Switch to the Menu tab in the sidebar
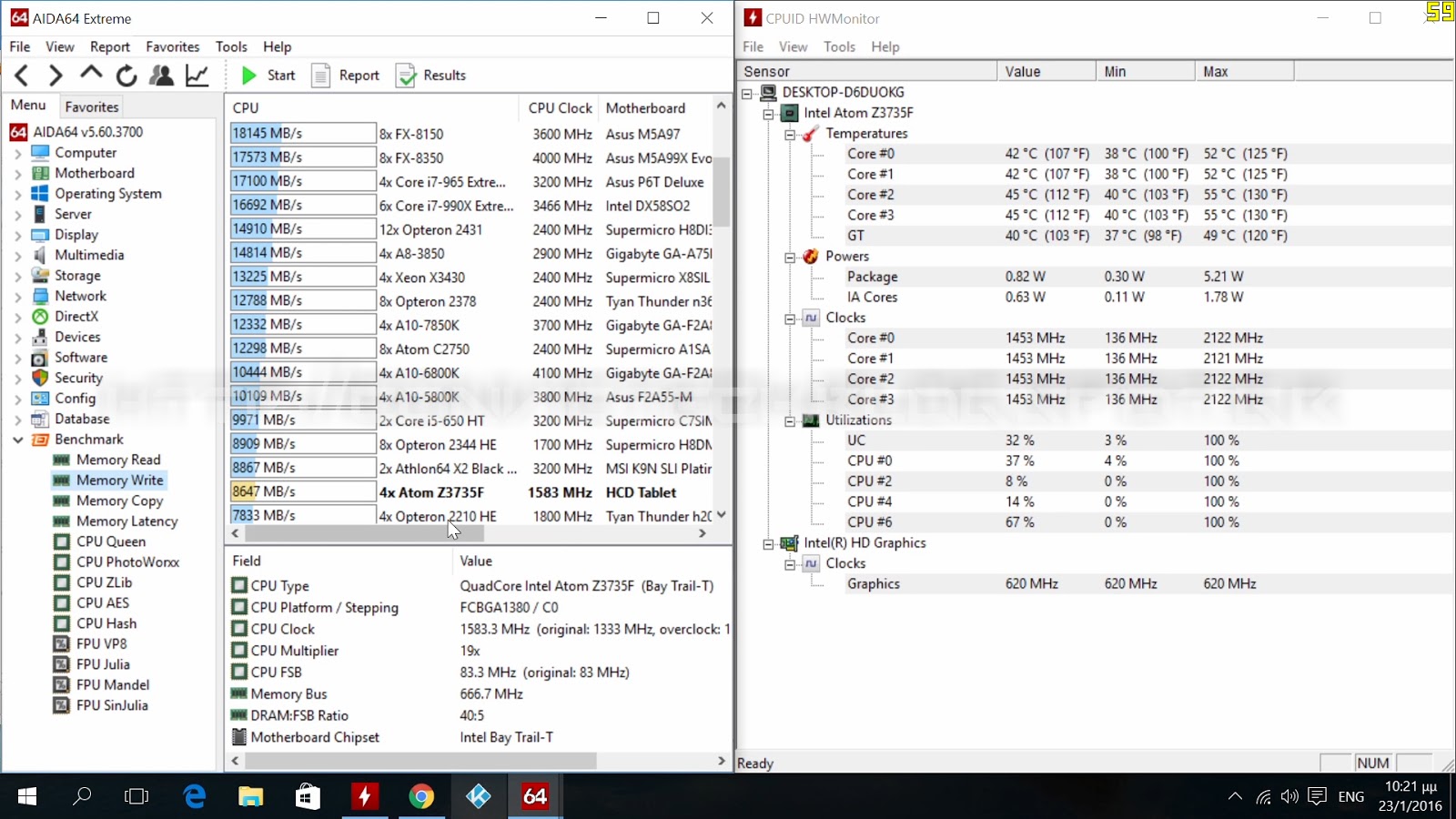This screenshot has width=1456, height=819. [x=28, y=106]
